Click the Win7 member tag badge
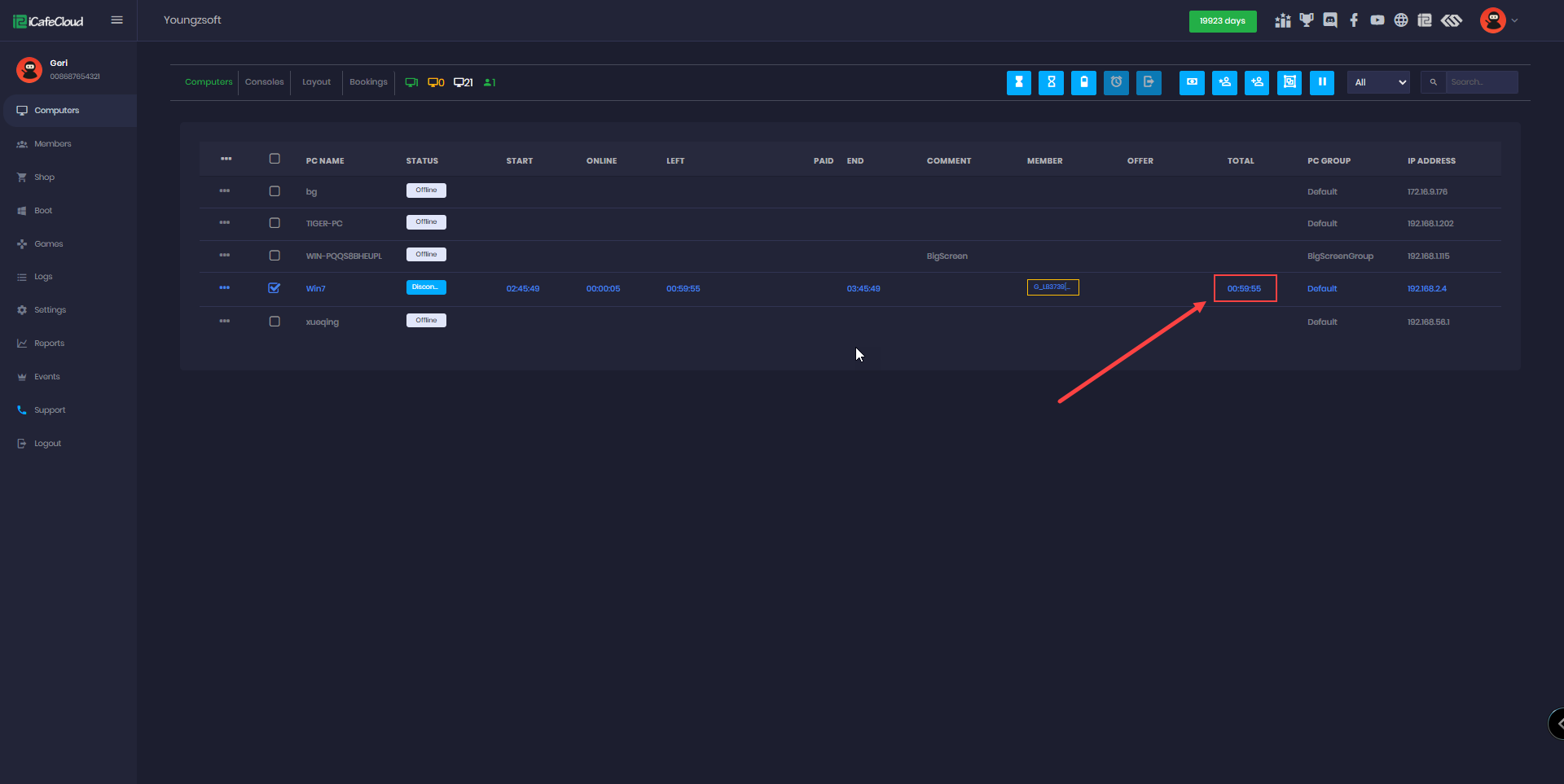 coord(1052,287)
